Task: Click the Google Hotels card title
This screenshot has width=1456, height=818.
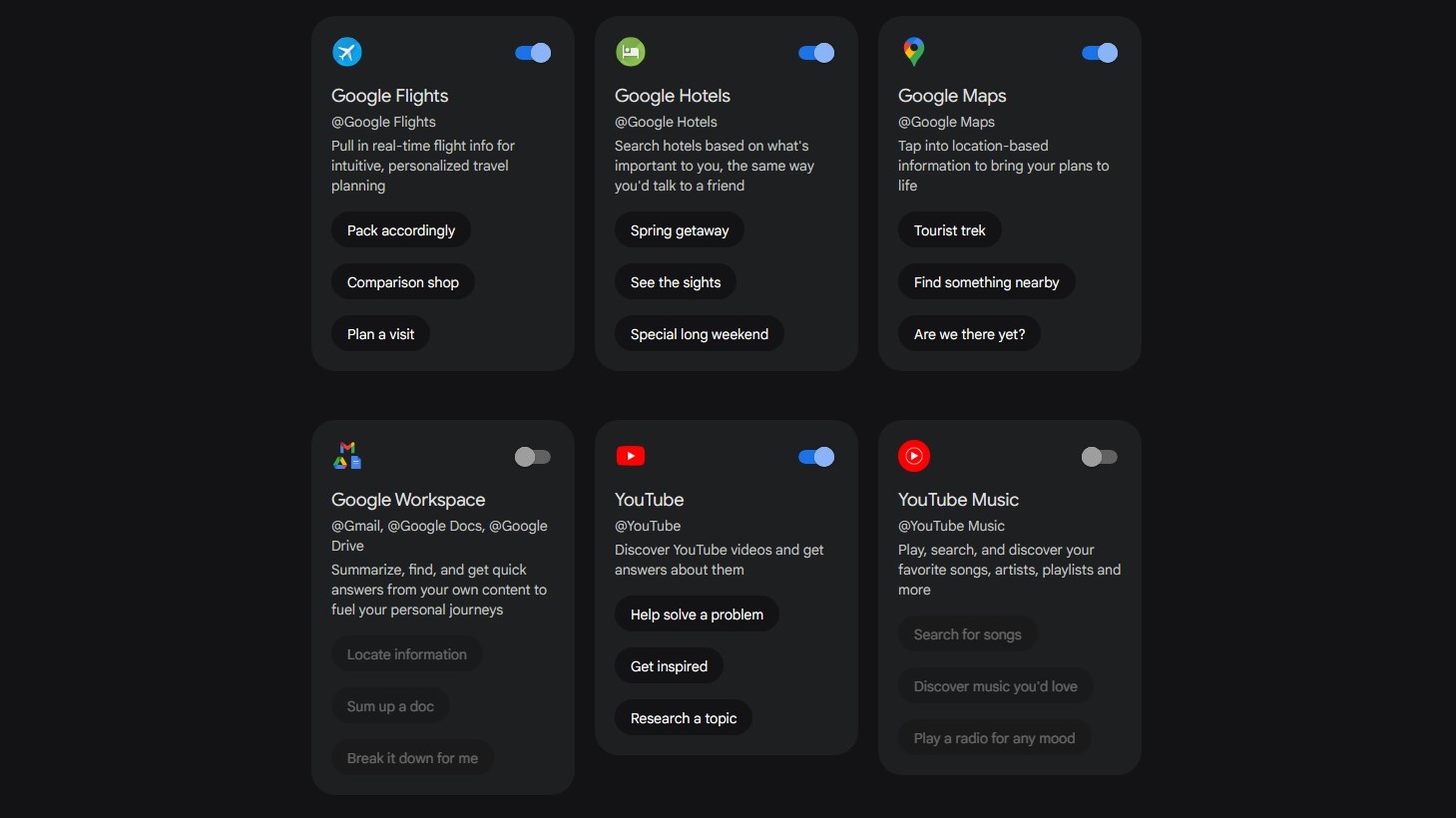Action: coord(673,96)
